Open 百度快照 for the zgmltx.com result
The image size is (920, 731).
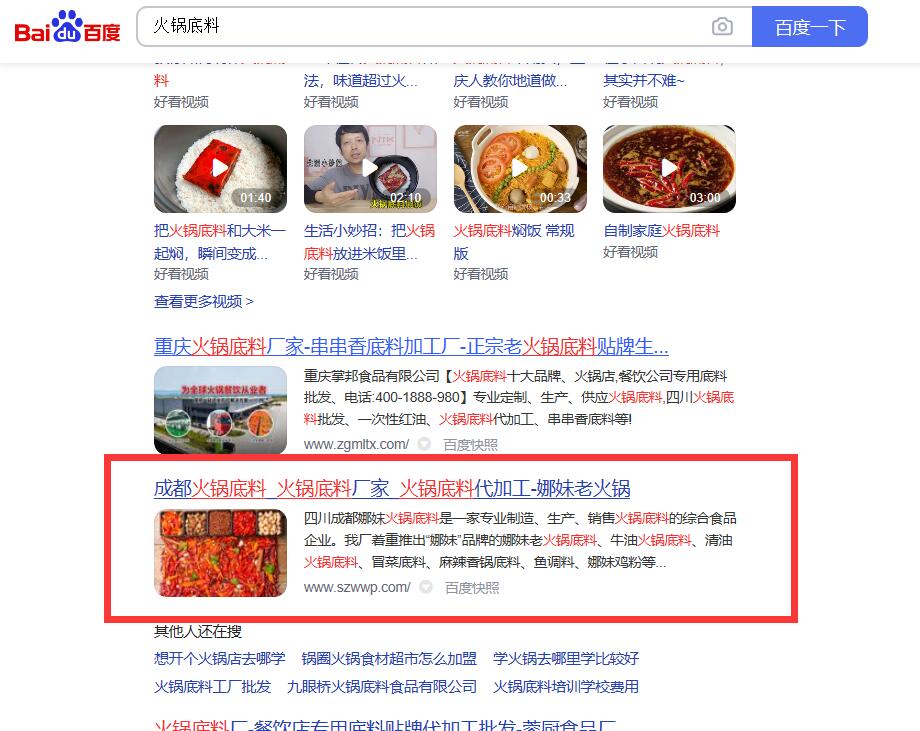pos(470,445)
